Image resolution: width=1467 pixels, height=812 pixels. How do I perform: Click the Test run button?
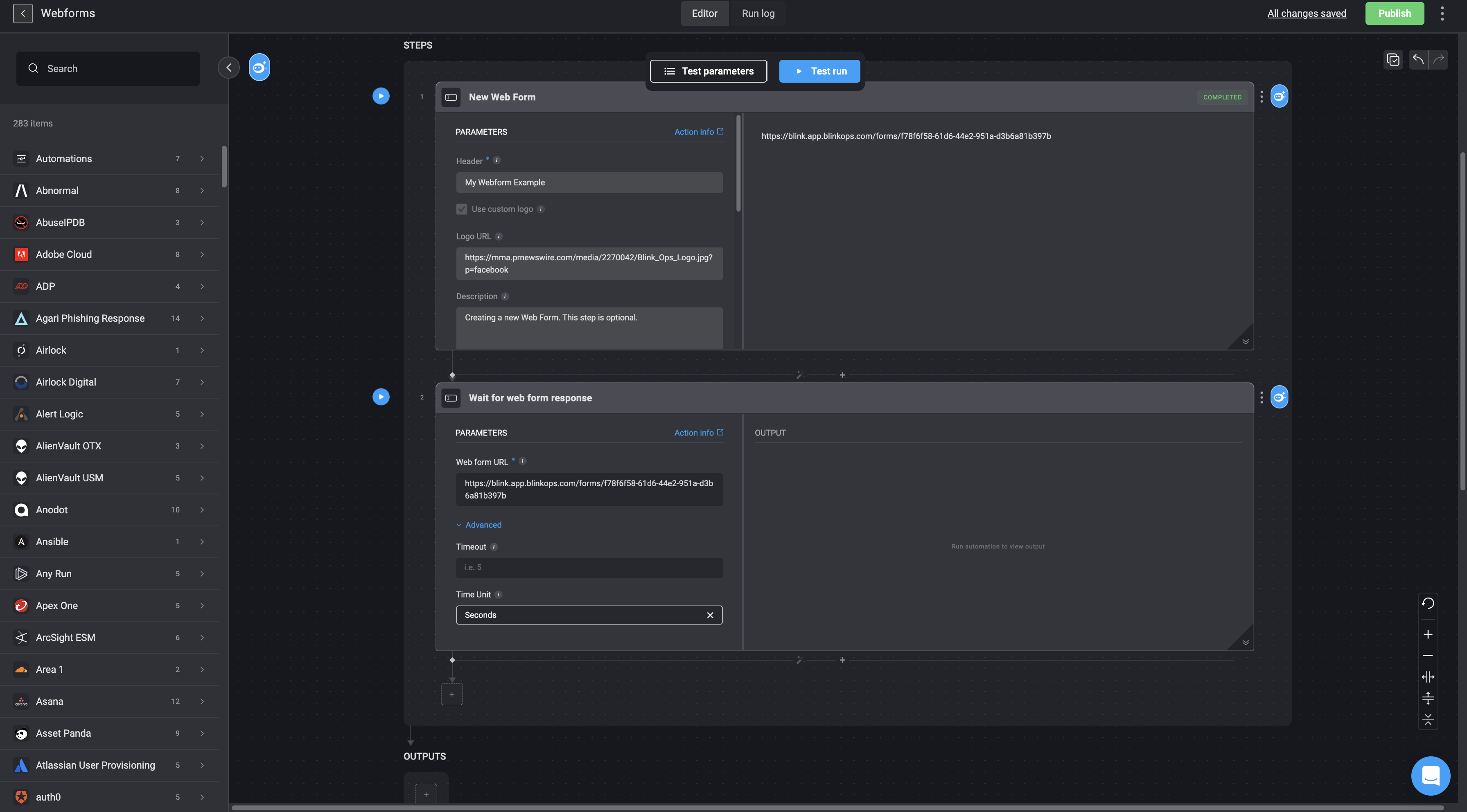click(x=819, y=71)
